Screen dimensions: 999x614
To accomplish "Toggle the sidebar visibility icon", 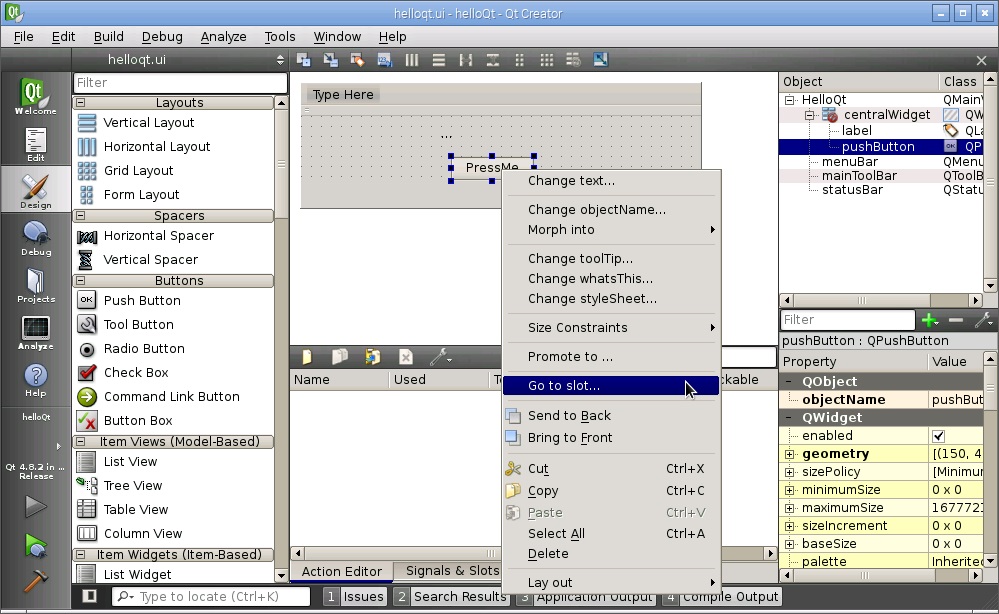I will pyautogui.click(x=90, y=596).
